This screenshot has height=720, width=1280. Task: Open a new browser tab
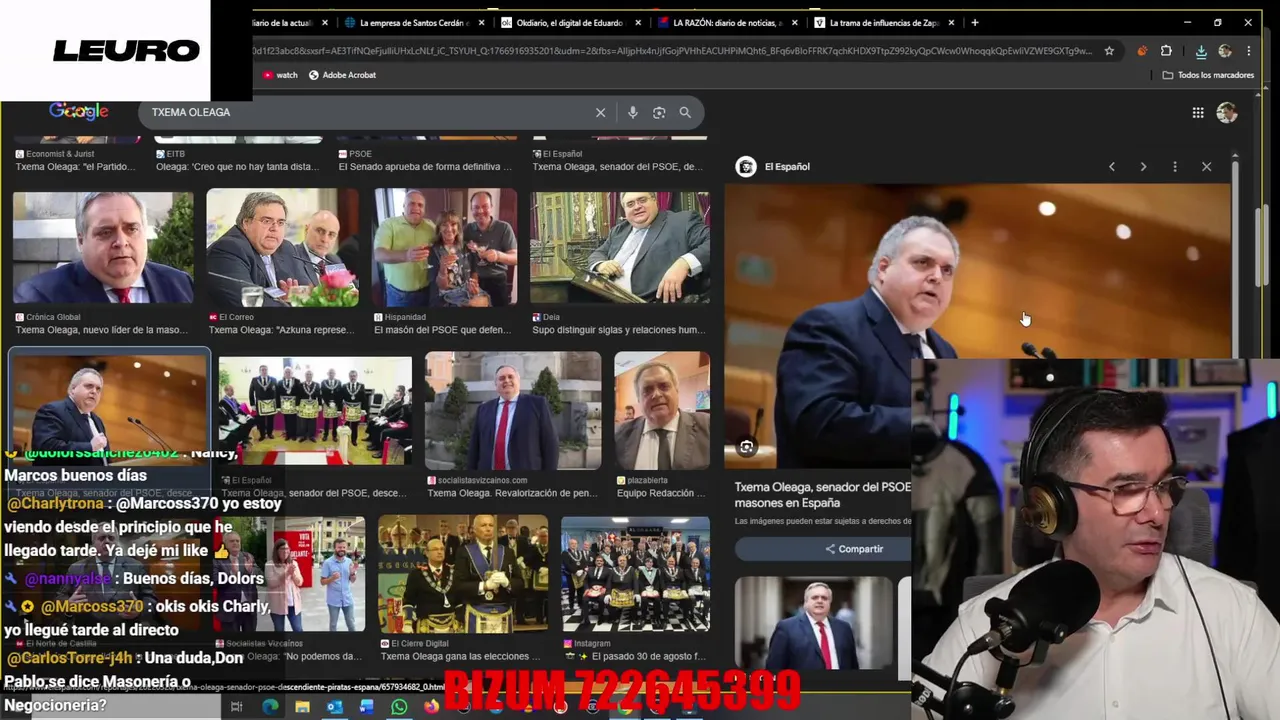(975, 22)
